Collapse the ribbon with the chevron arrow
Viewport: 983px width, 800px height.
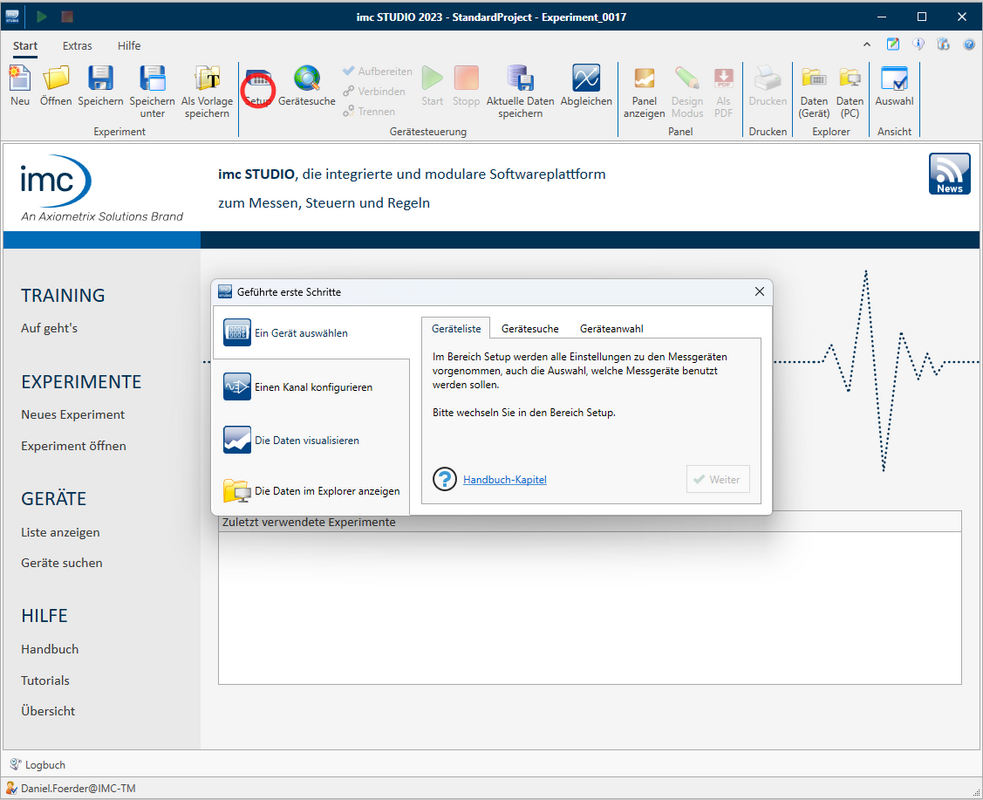click(867, 45)
